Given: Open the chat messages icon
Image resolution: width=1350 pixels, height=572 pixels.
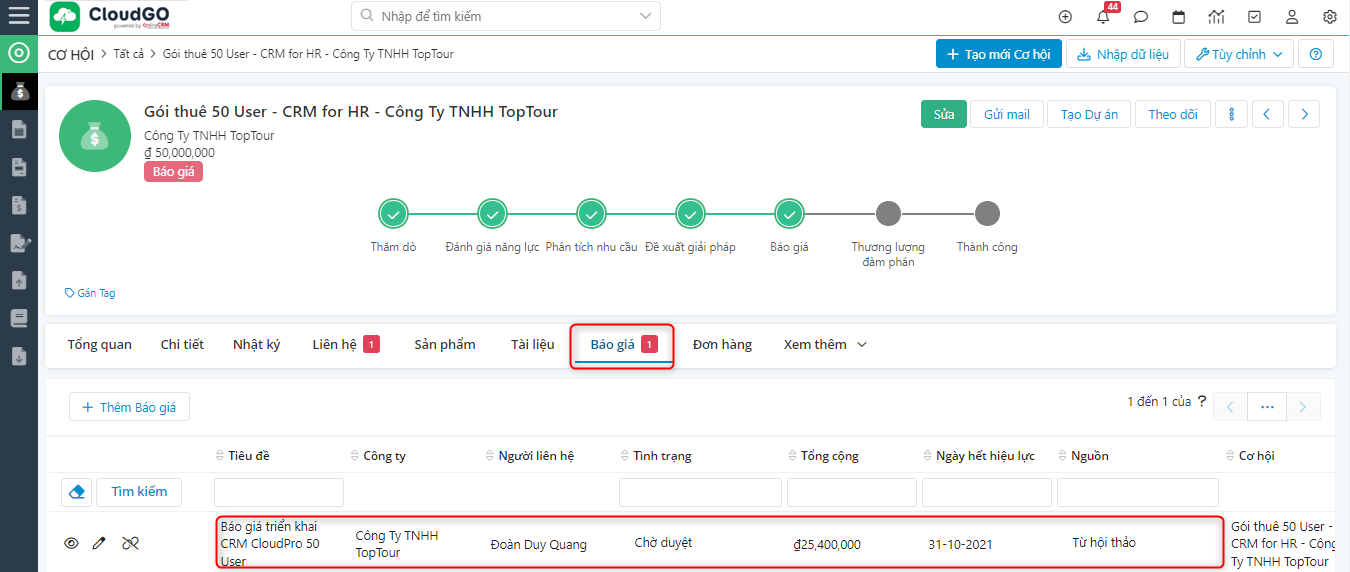Looking at the screenshot, I should (x=1140, y=17).
